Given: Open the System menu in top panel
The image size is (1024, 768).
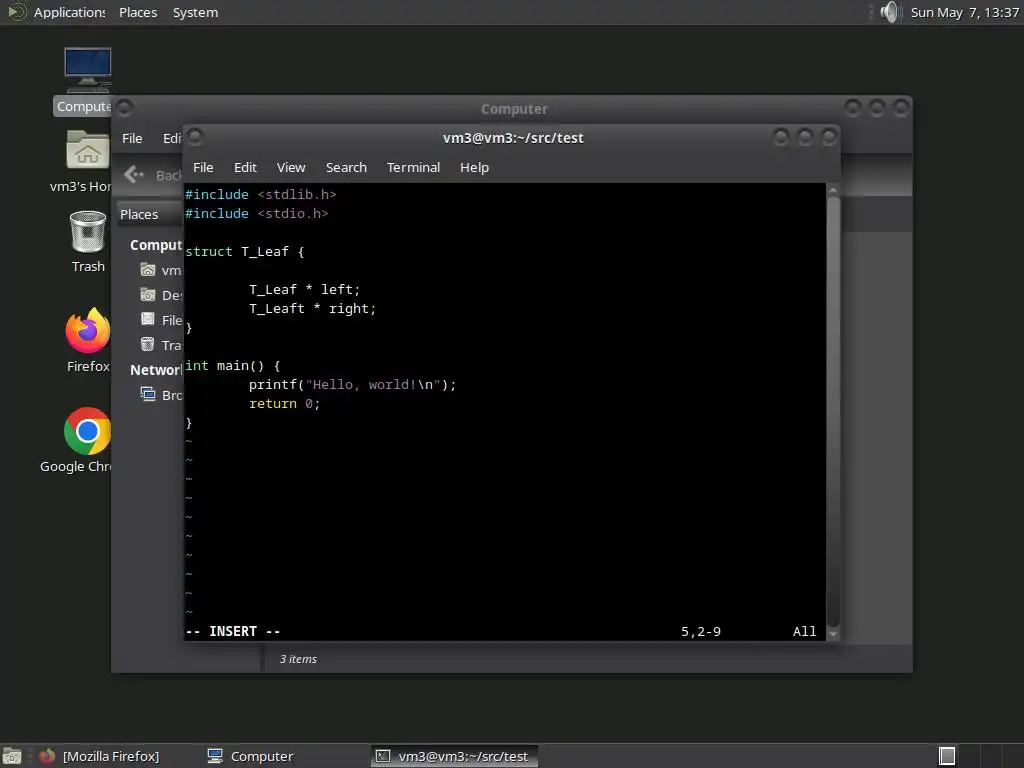Looking at the screenshot, I should pyautogui.click(x=195, y=12).
